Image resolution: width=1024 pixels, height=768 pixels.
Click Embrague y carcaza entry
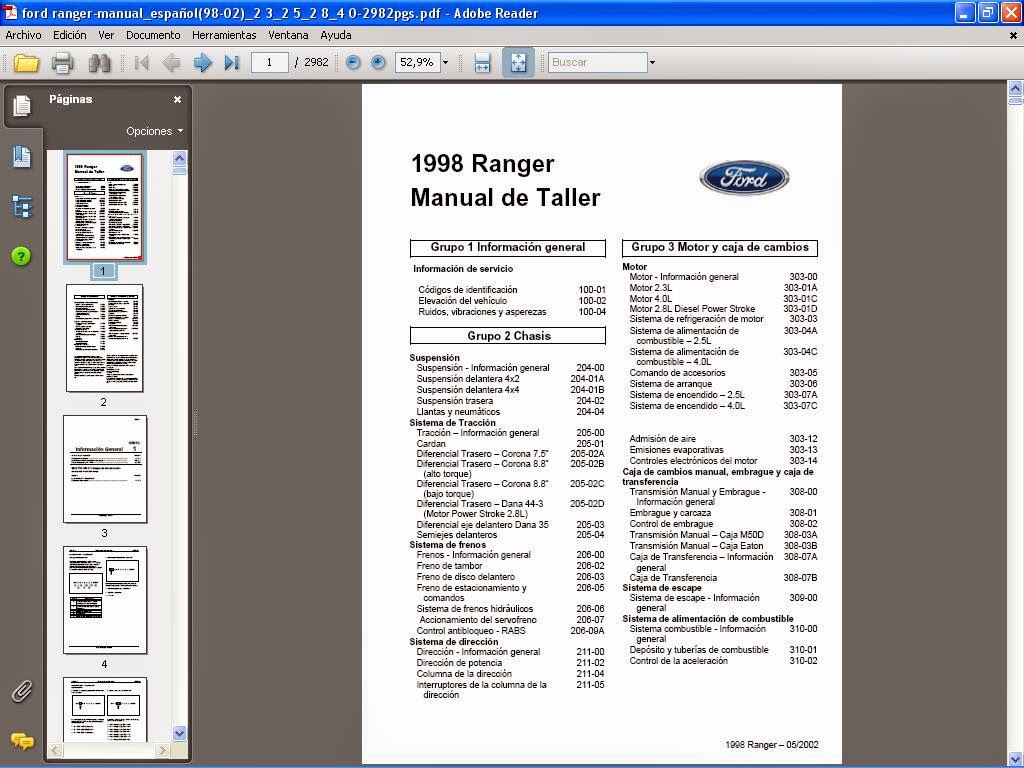click(670, 513)
